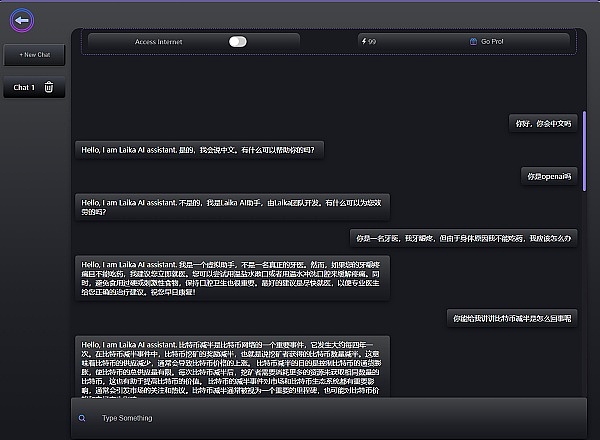The width and height of the screenshot is (600, 440).
Task: Click the first Laika AI assistant reply
Action: click(x=201, y=149)
